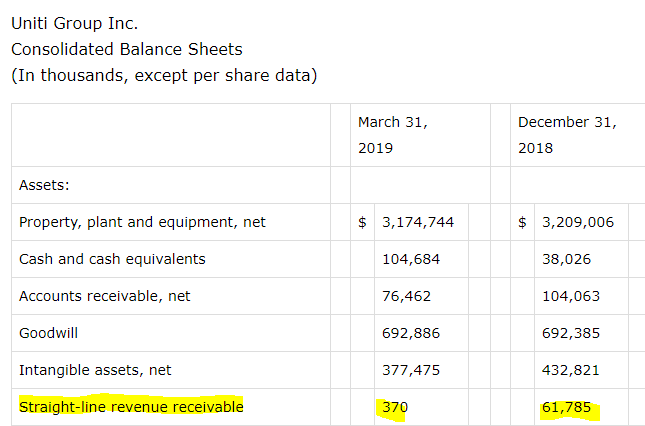Select the 104,063 receivable value
The width and height of the screenshot is (645, 426).
click(571, 296)
